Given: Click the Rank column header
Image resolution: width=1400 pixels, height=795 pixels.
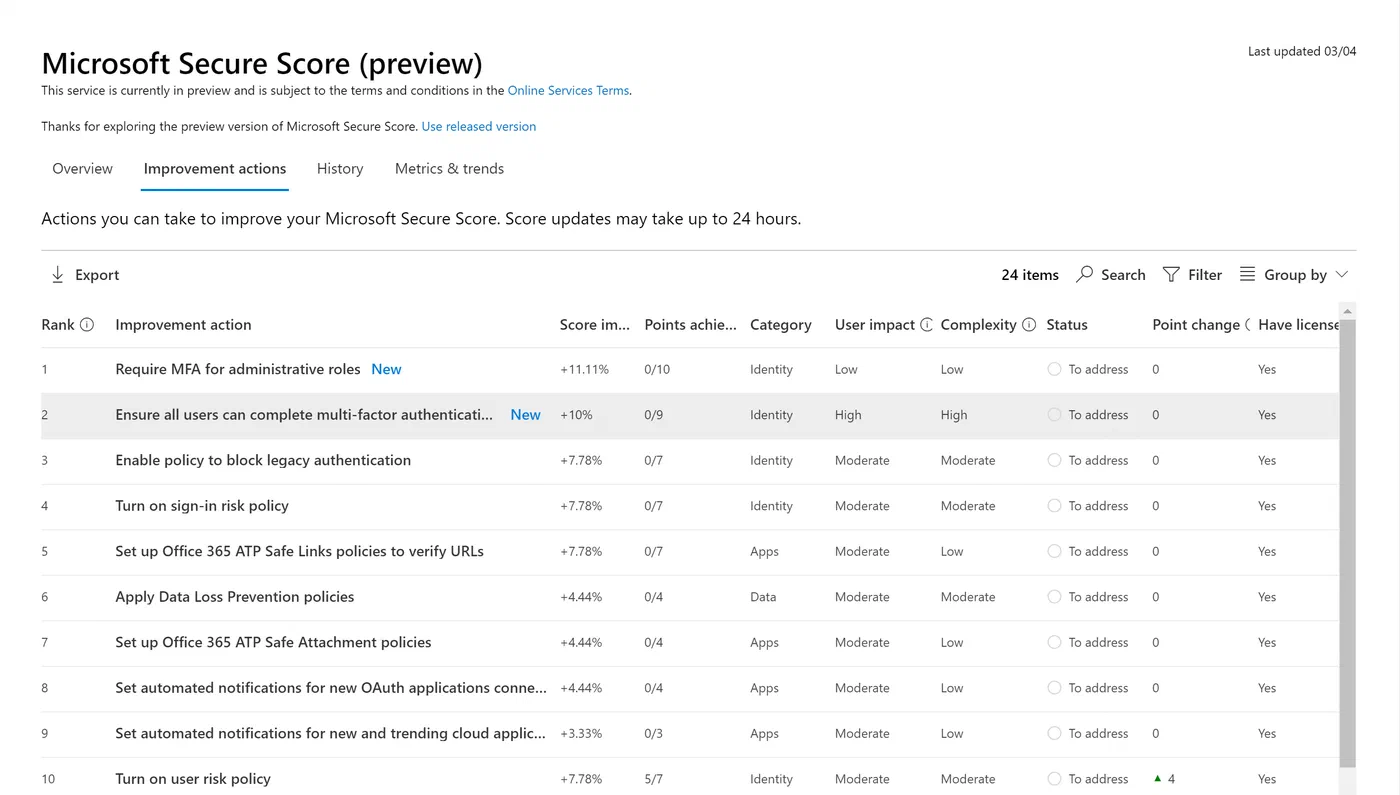Looking at the screenshot, I should click(58, 324).
